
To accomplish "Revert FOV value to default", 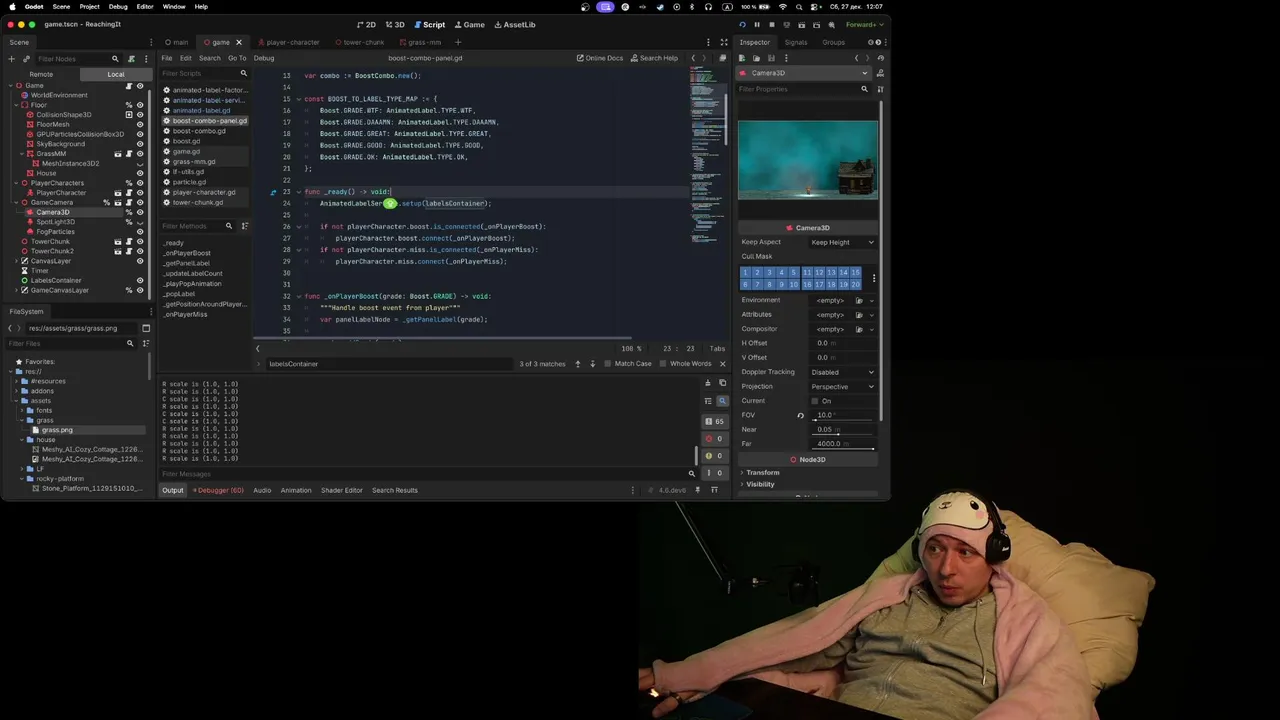I will click(800, 415).
